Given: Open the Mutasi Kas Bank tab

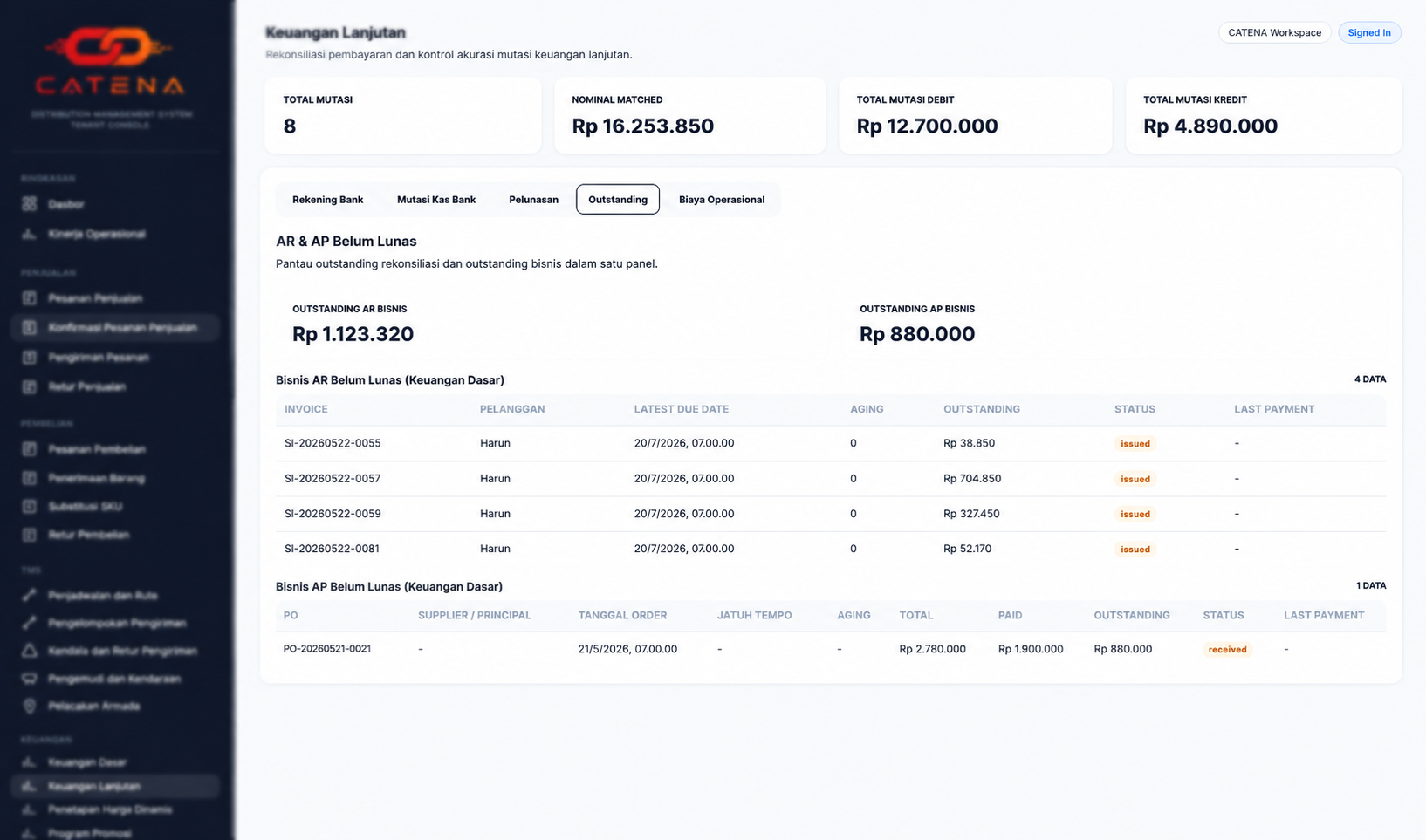Looking at the screenshot, I should point(436,200).
